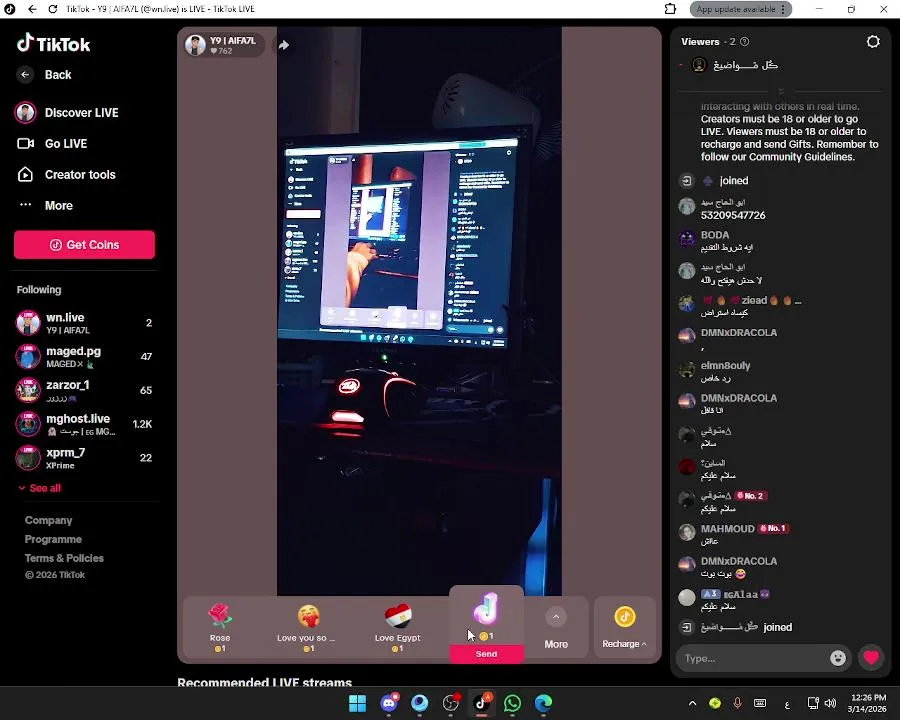The width and height of the screenshot is (900, 720).
Task: Expand More gifts
Action: (x=556, y=628)
